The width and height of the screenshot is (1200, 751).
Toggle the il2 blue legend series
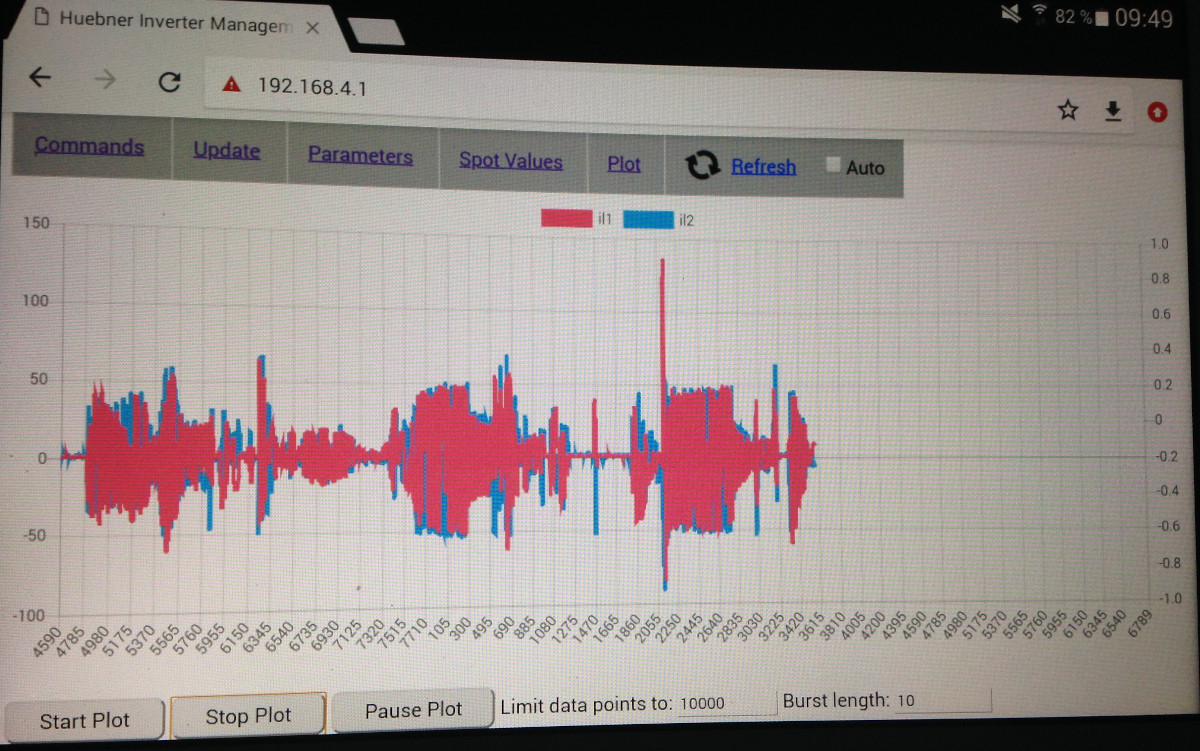pos(648,220)
